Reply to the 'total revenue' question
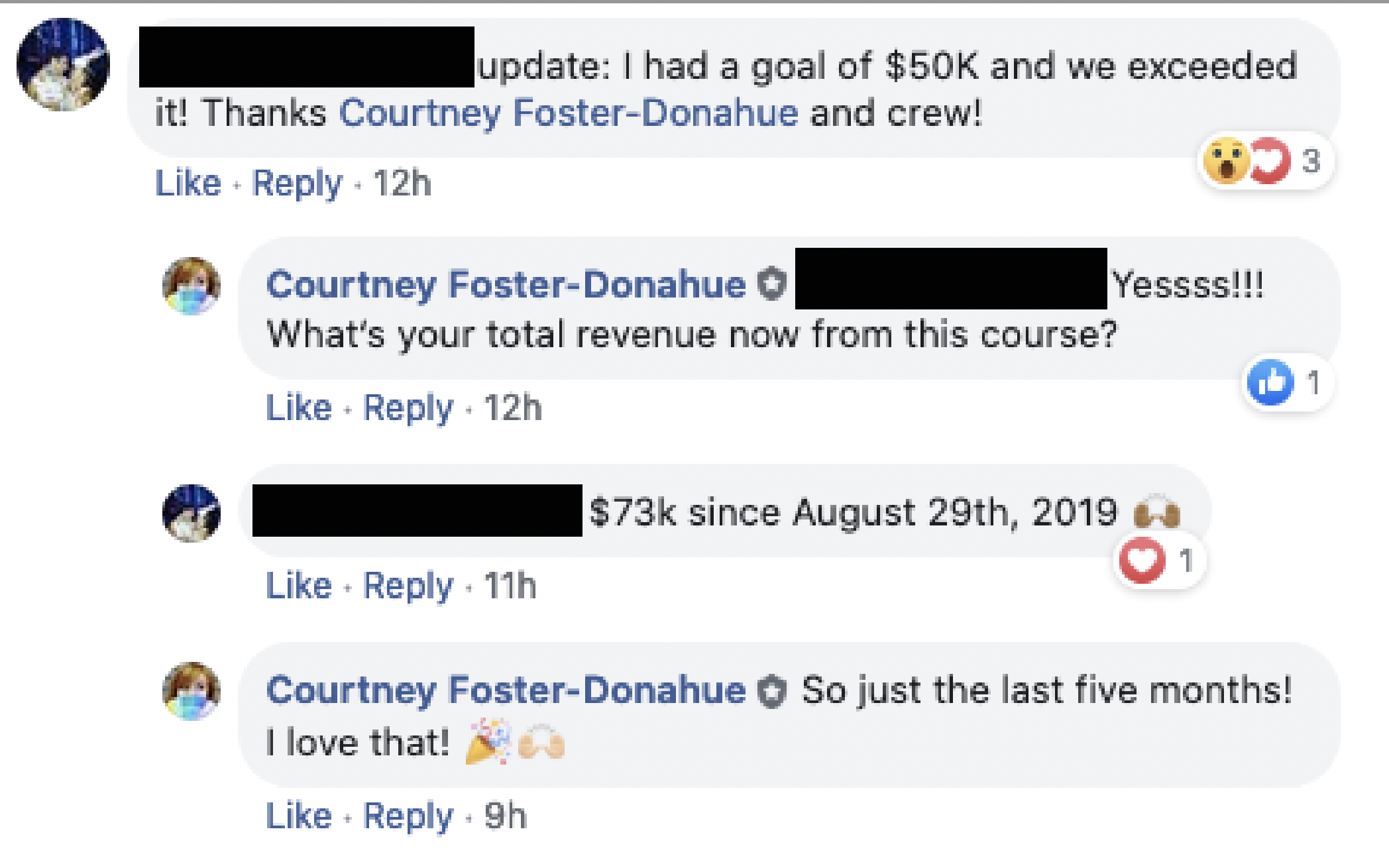Viewport: 1389px width, 868px height. pos(408,407)
